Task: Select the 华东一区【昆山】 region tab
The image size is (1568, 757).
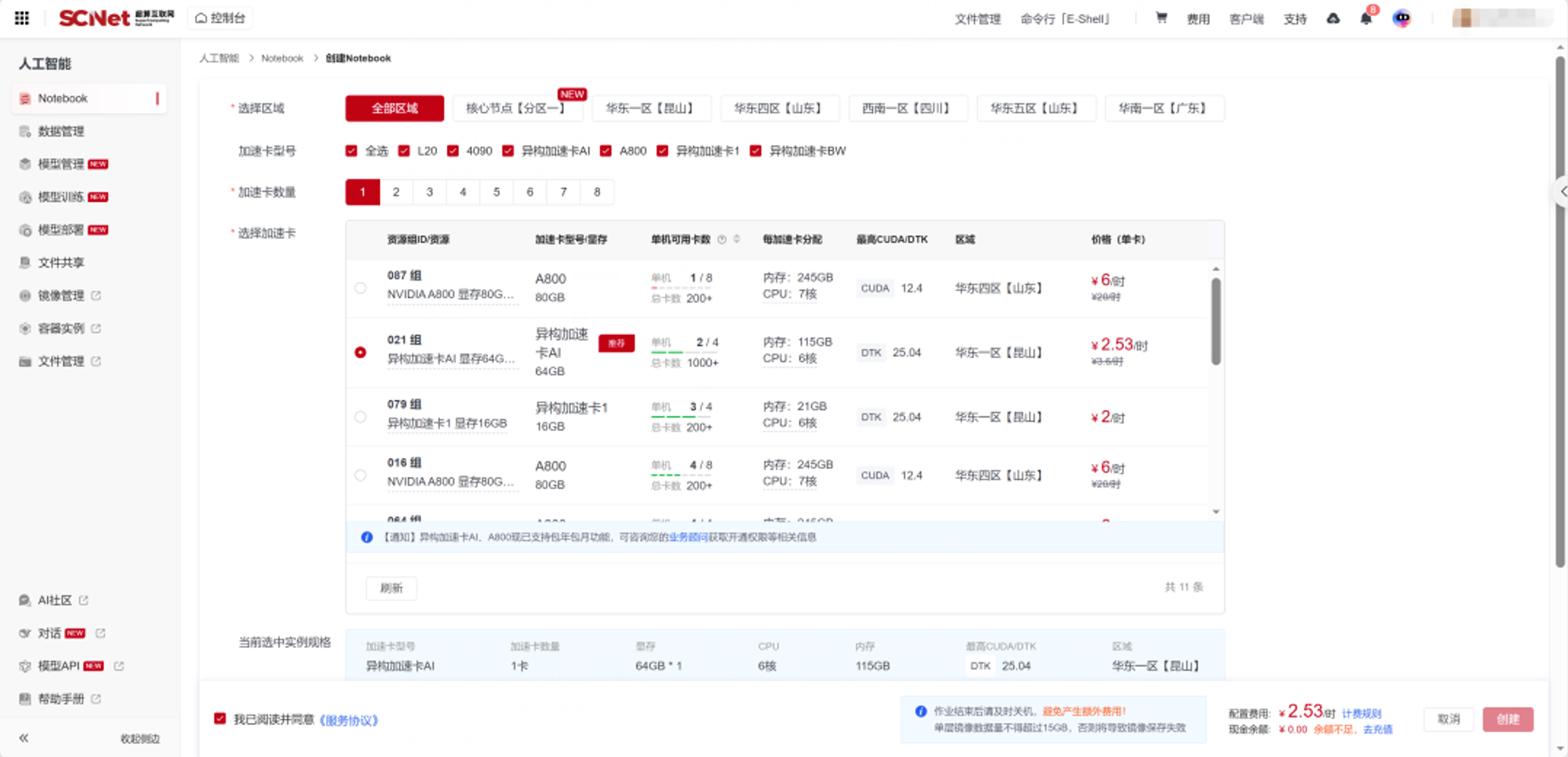Action: 650,108
